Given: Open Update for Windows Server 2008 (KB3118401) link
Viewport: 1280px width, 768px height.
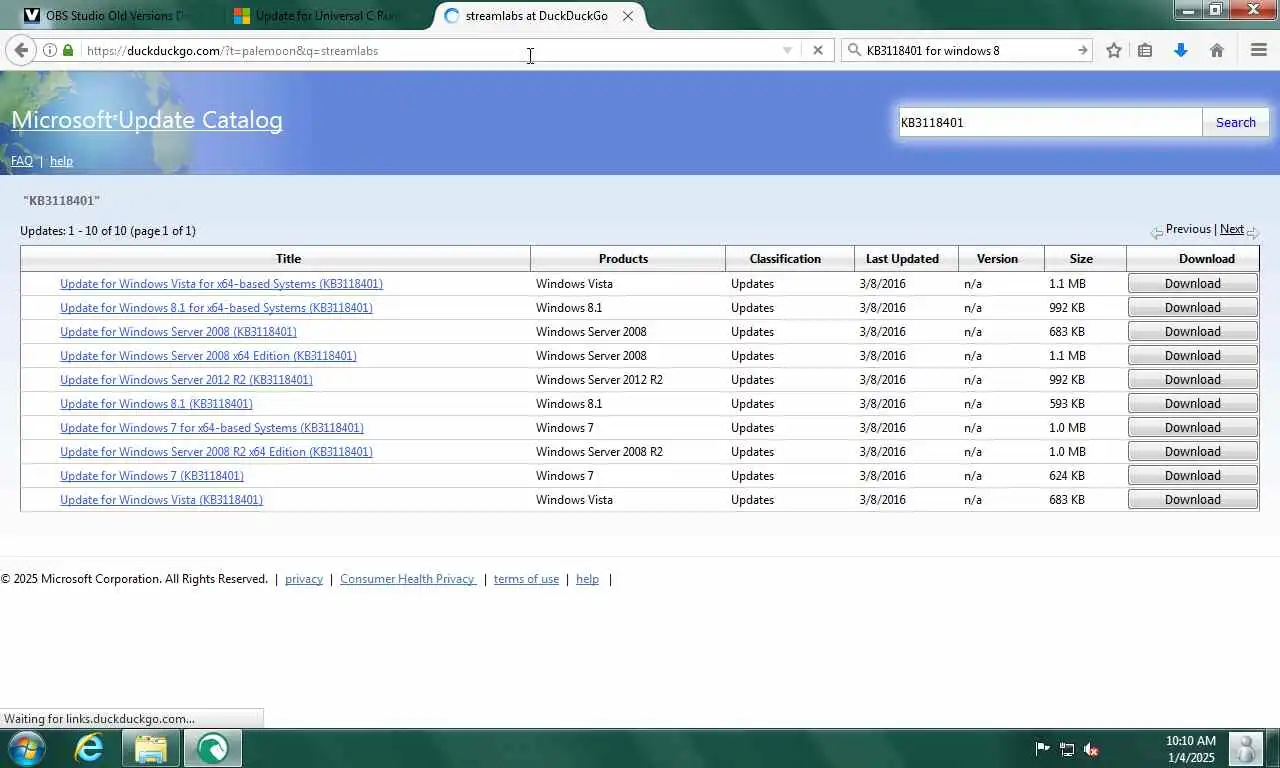Looking at the screenshot, I should point(178,332).
